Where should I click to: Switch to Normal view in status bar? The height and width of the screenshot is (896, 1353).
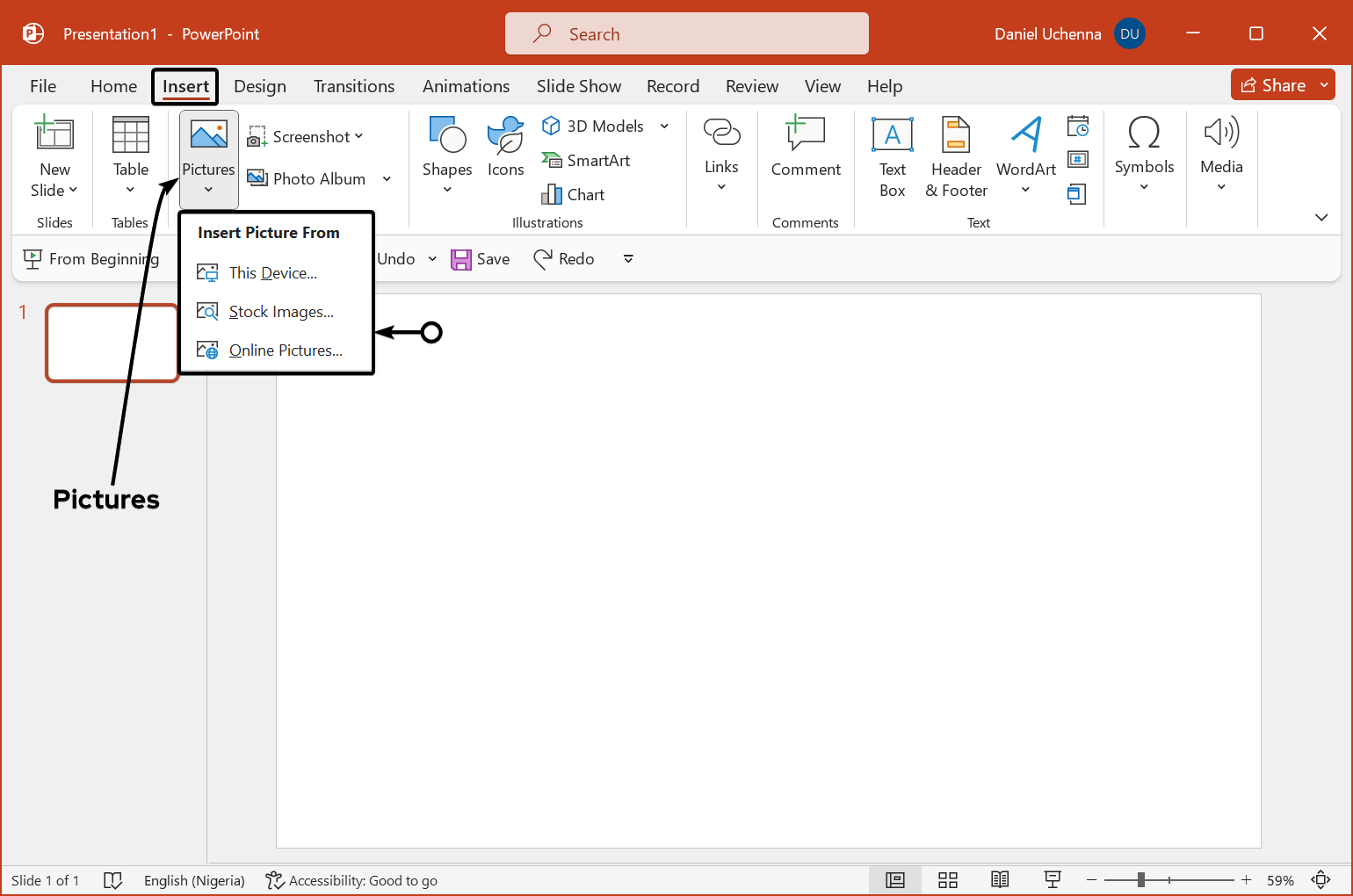[x=895, y=880]
